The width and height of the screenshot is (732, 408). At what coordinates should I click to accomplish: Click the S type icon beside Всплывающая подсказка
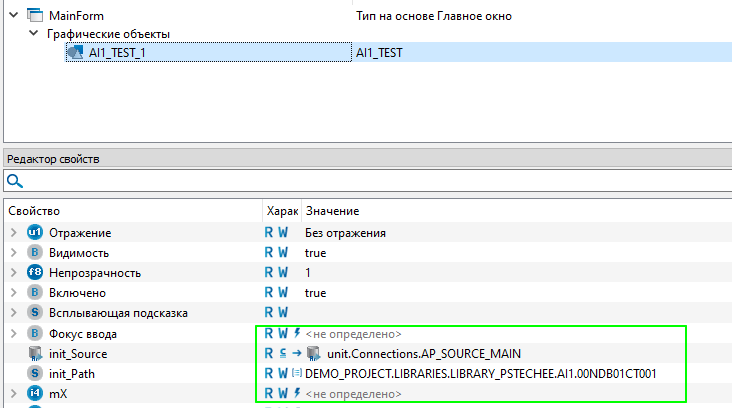[x=34, y=313]
